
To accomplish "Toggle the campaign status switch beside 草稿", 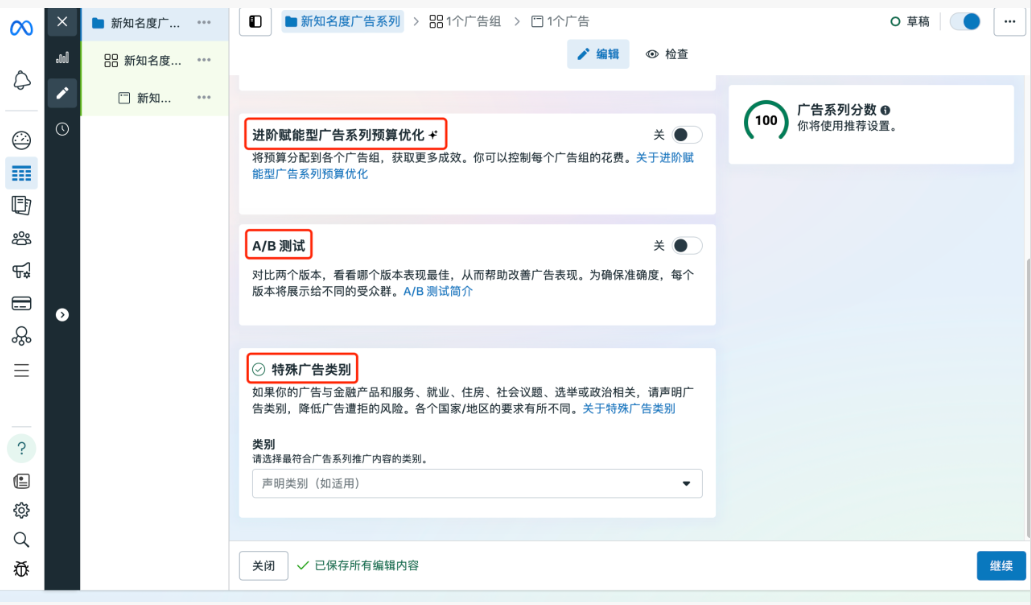I will coord(965,21).
